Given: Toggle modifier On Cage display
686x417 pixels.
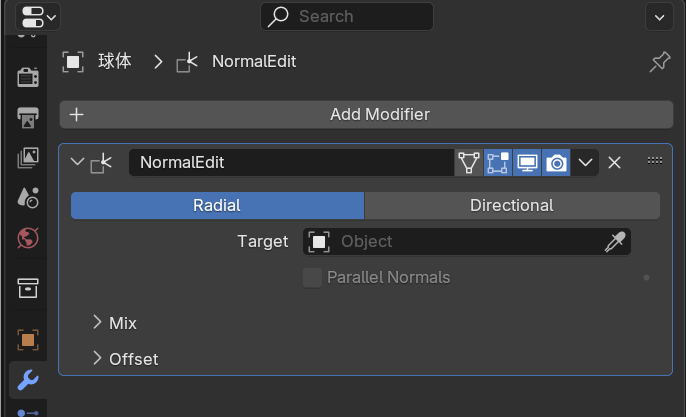Looking at the screenshot, I should 469,162.
